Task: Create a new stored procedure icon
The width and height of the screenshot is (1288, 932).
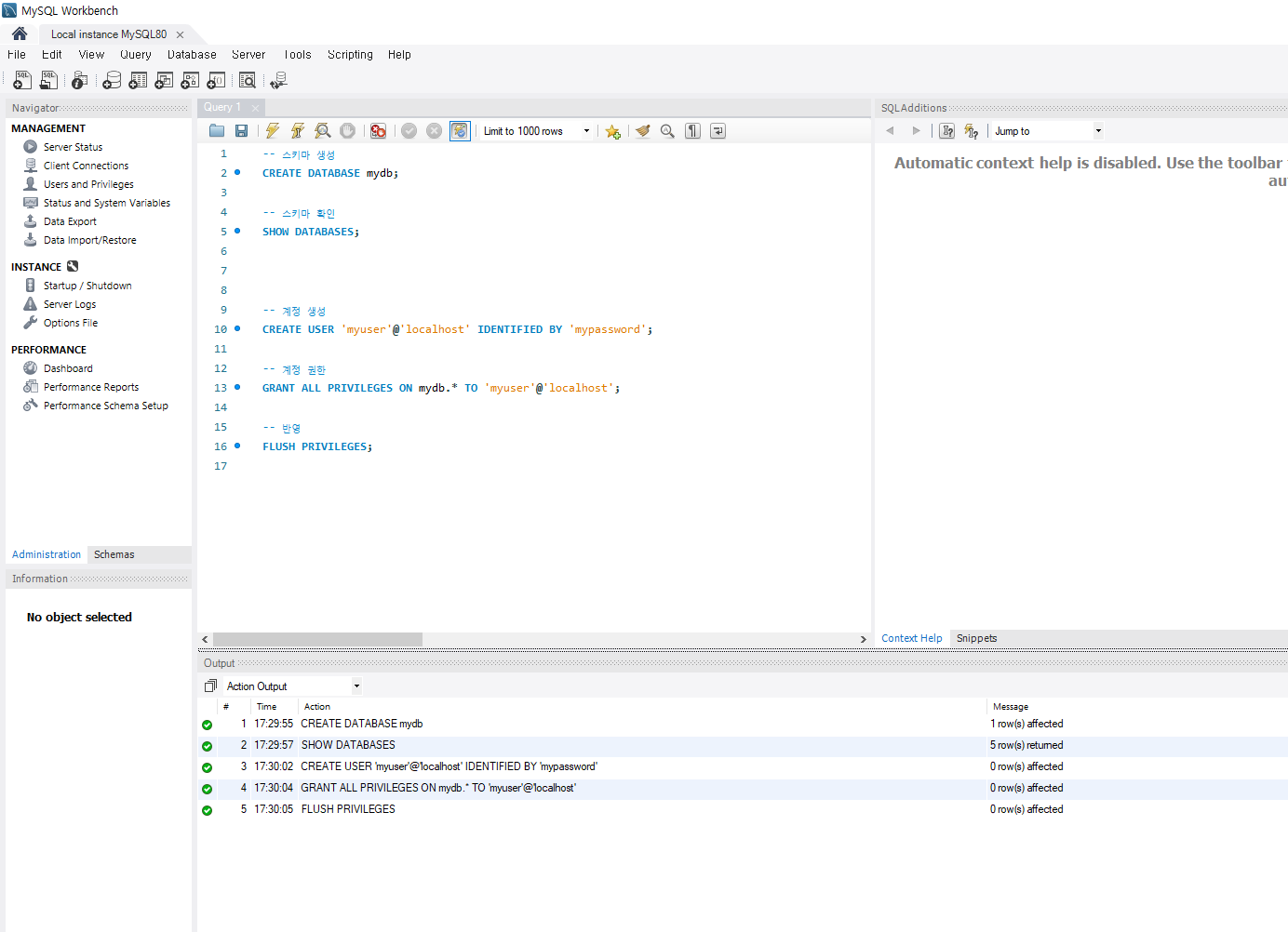Action: [x=190, y=81]
